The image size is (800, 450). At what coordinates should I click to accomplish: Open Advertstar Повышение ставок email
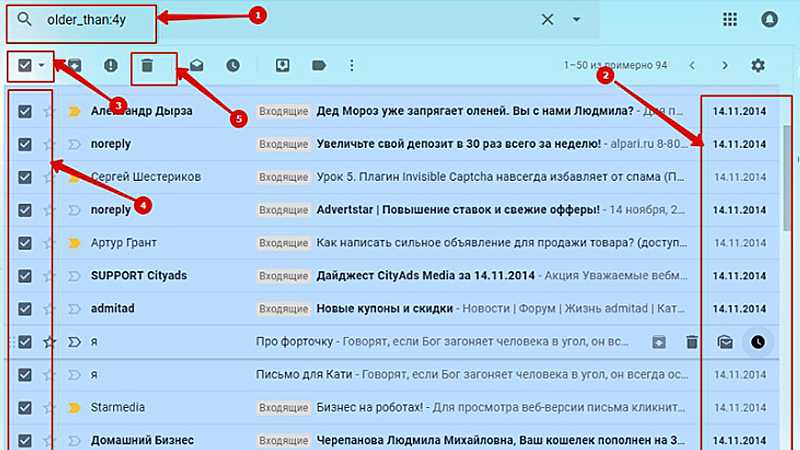[x=458, y=210]
